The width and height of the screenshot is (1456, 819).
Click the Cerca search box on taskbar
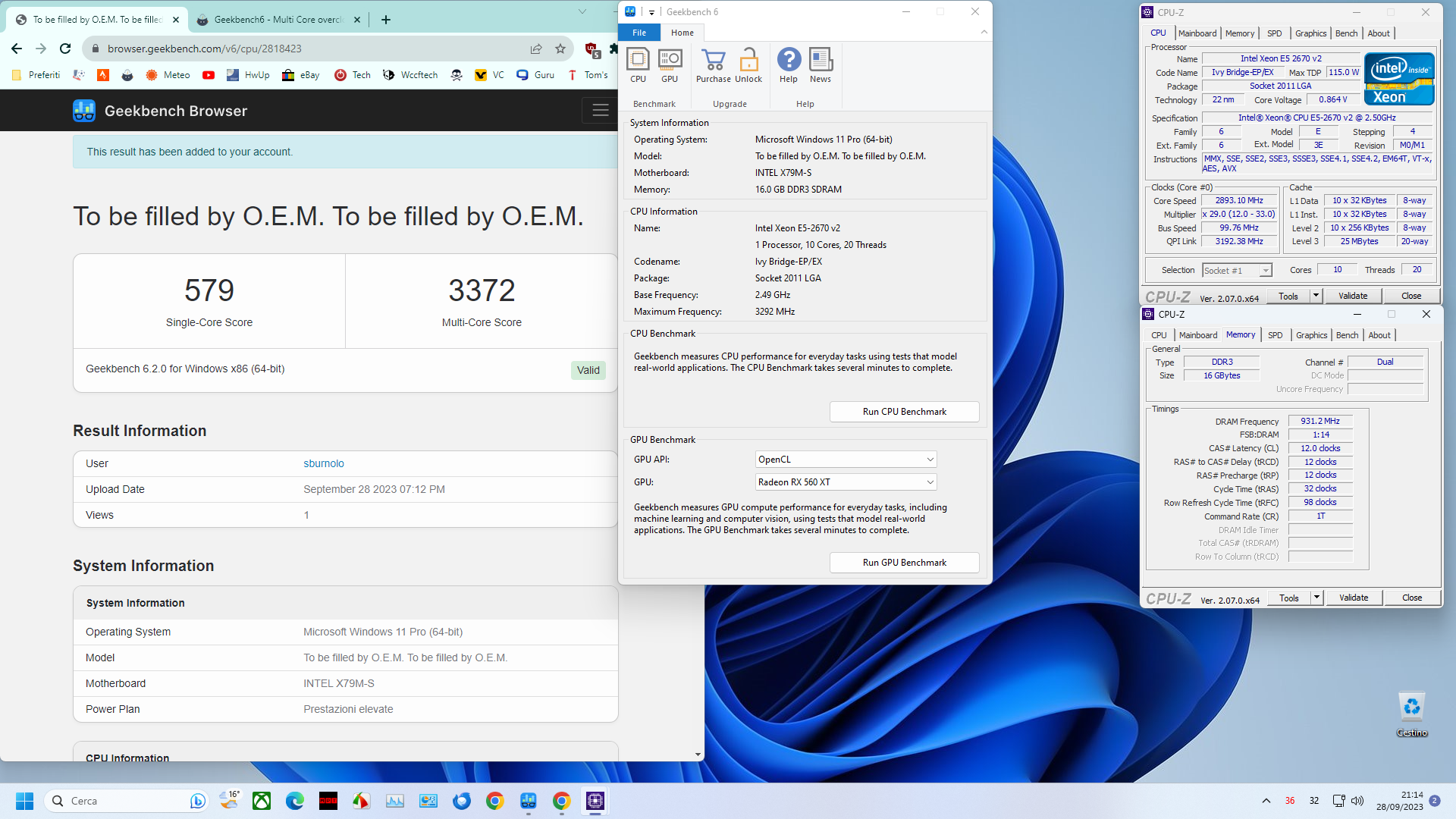pos(126,801)
